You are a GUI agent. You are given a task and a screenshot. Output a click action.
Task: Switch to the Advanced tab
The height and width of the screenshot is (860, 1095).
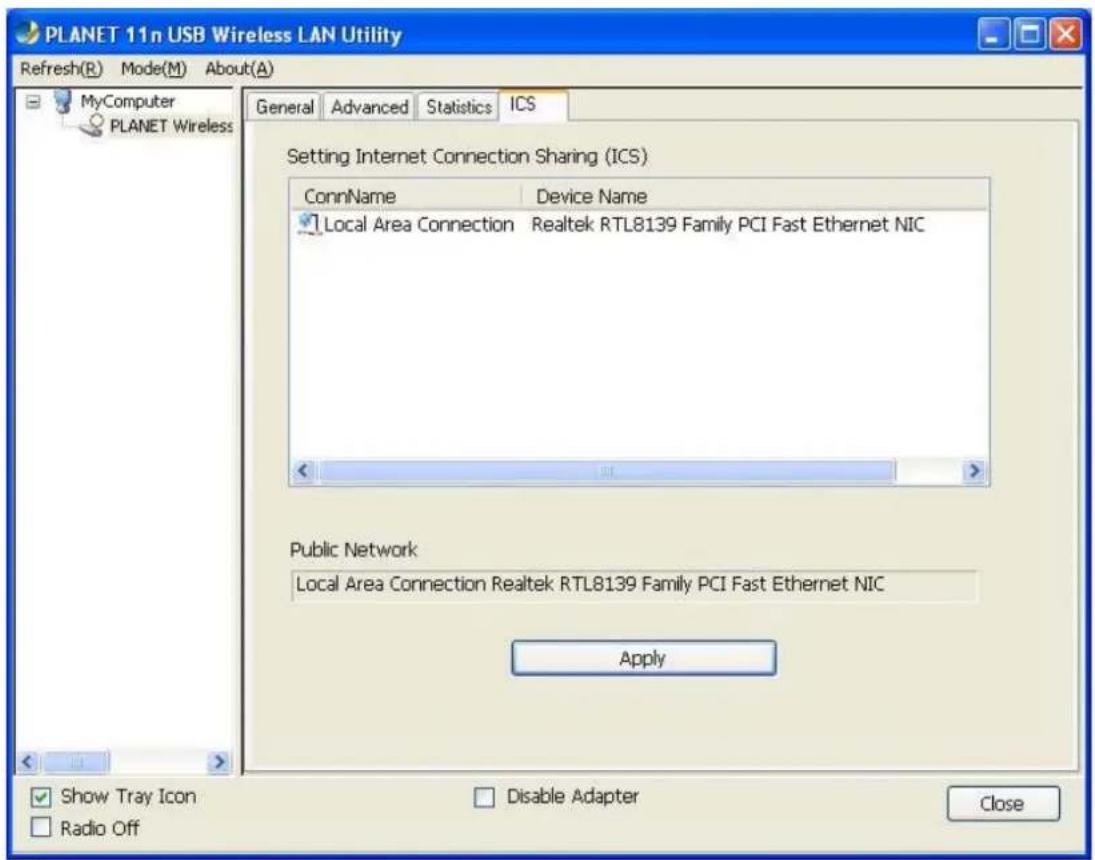(369, 107)
